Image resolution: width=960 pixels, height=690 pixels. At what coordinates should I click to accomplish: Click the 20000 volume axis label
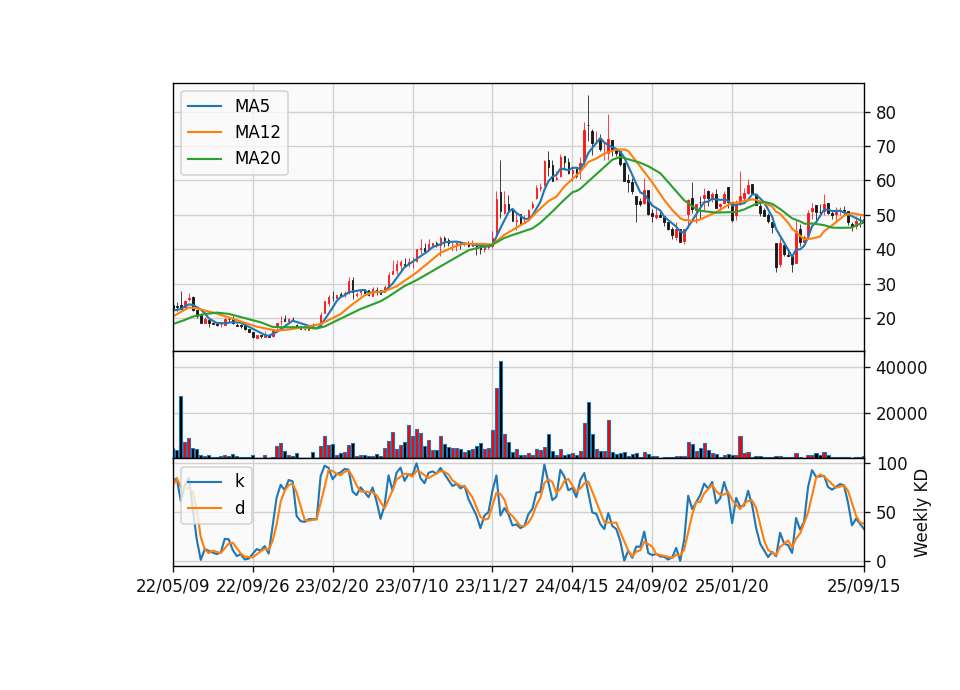tap(902, 414)
